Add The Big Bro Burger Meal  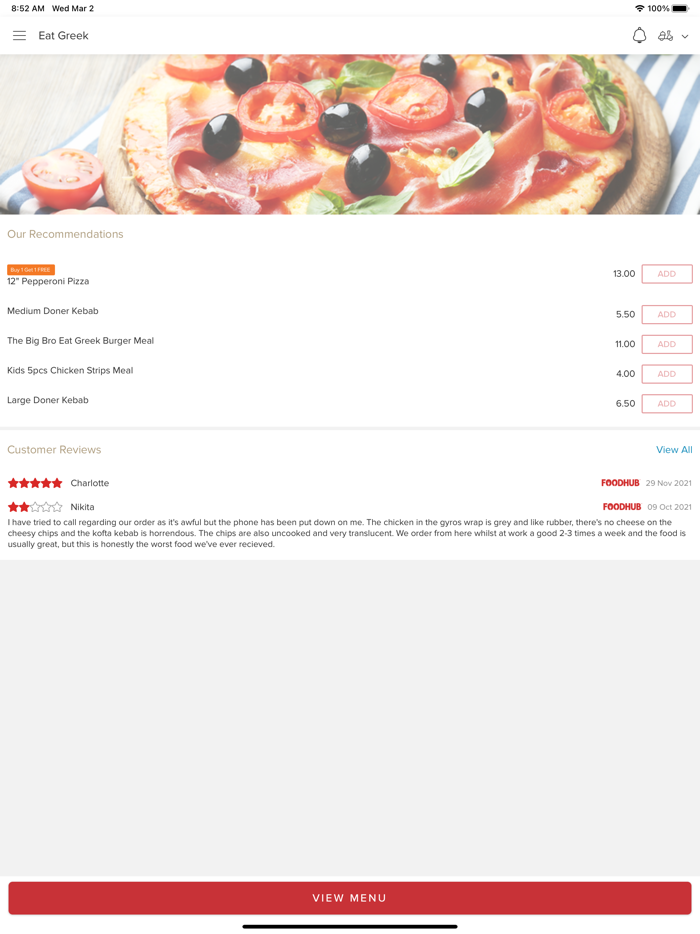pos(667,344)
